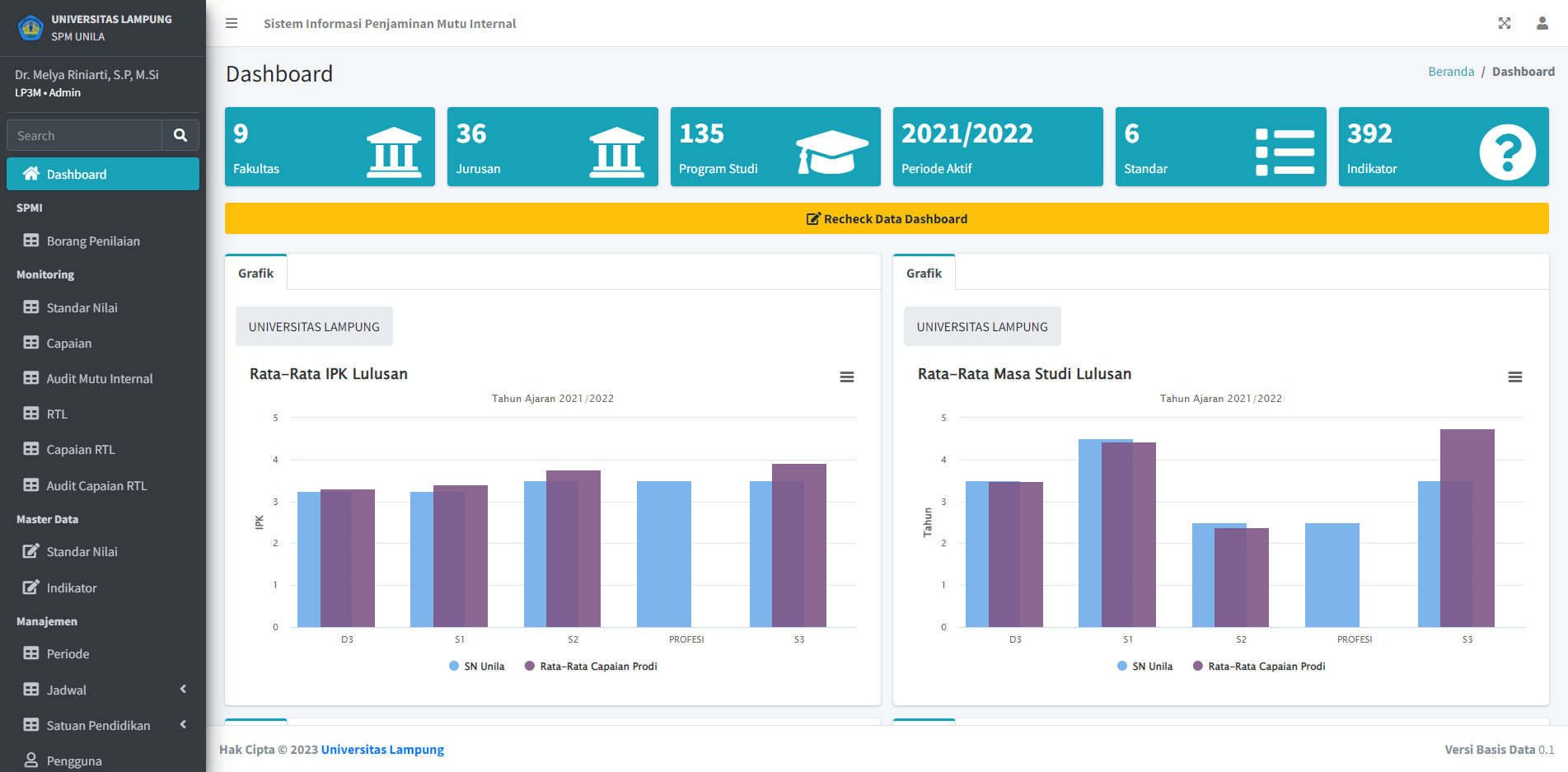This screenshot has width=1568, height=772.
Task: Click the Program Studi graduation cap icon
Action: (x=831, y=152)
